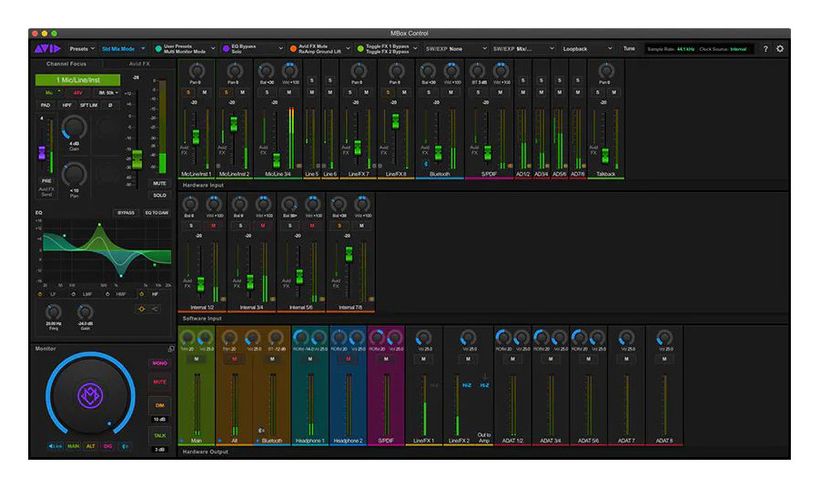Screen dimensions: 820x488
Task: Click the EQ Gain knob
Action: [85, 312]
